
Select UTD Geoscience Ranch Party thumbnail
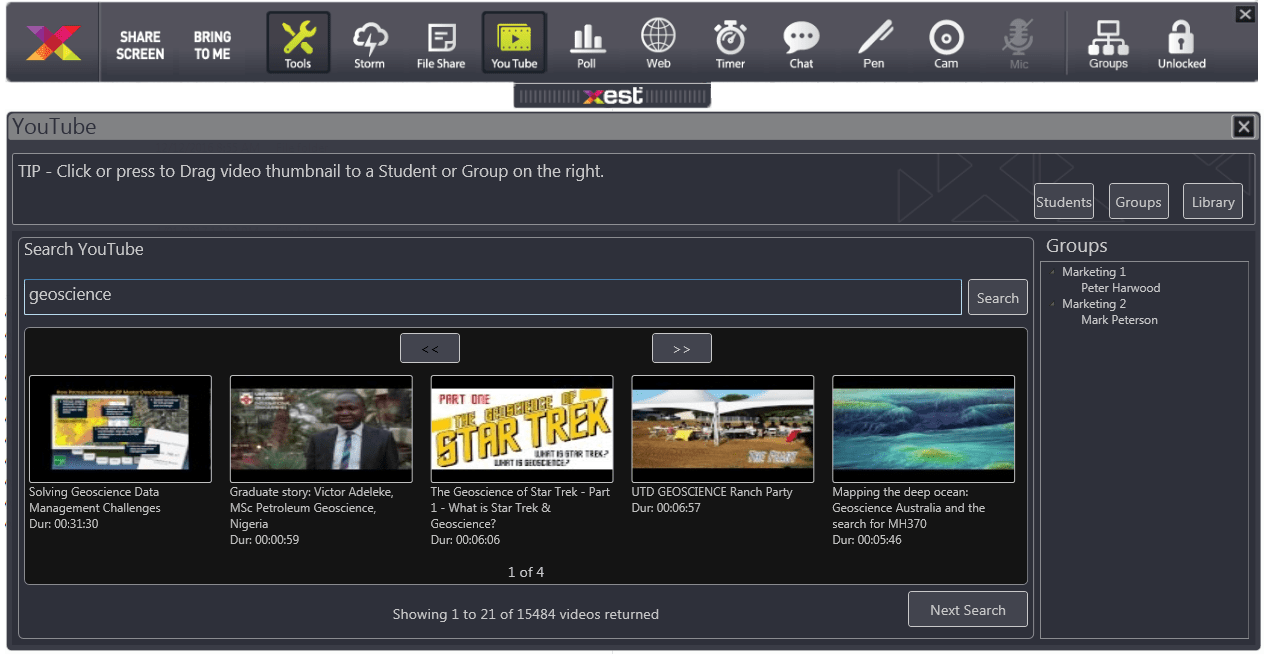click(723, 429)
